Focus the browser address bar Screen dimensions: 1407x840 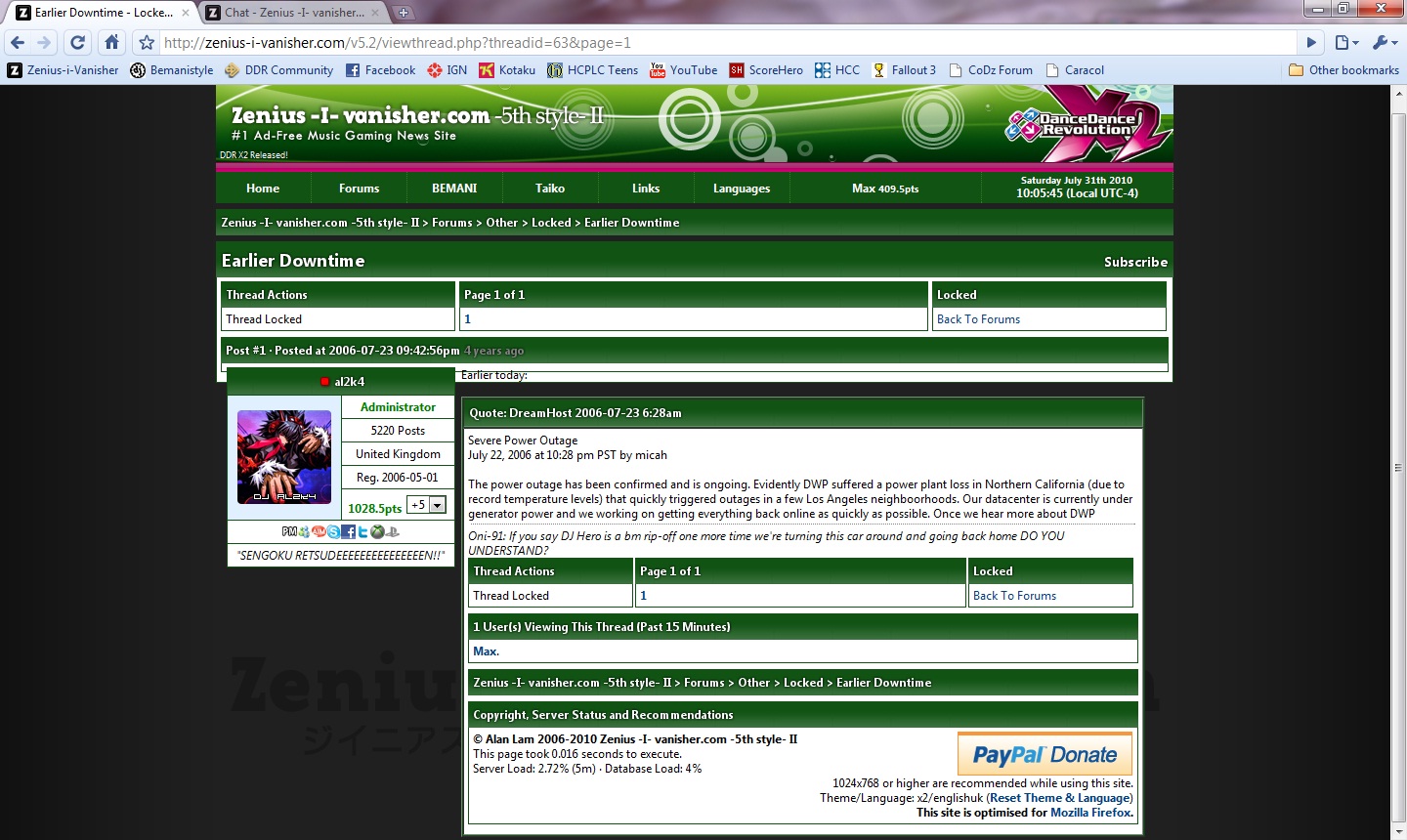pos(728,42)
